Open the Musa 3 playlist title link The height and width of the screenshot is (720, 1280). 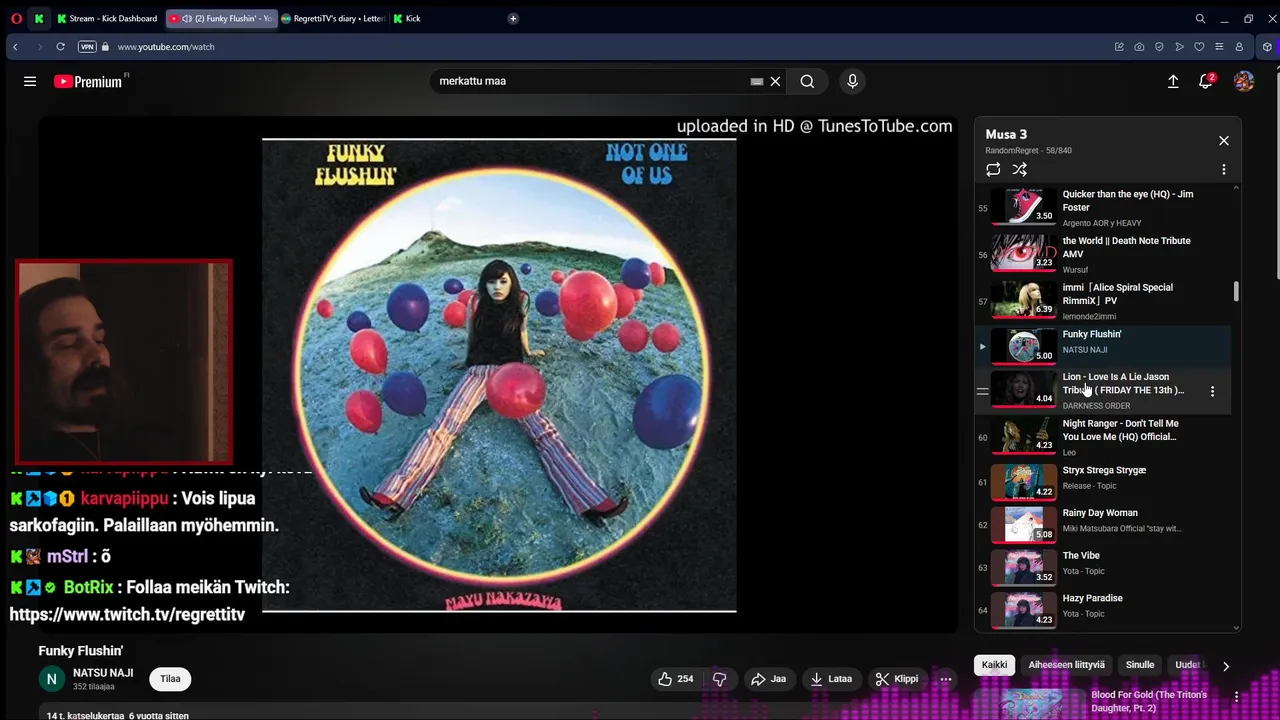coord(1006,134)
